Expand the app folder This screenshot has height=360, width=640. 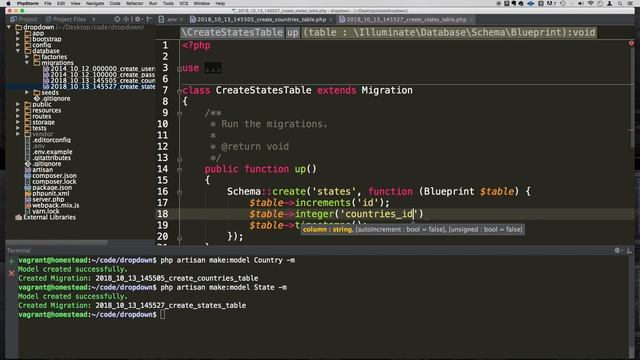coord(18,33)
